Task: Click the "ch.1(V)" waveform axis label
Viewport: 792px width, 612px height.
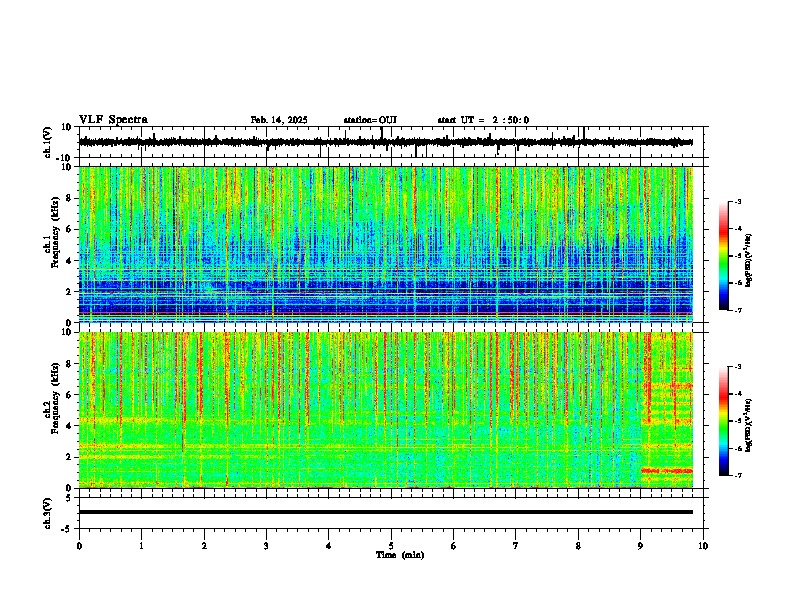Action: point(48,142)
